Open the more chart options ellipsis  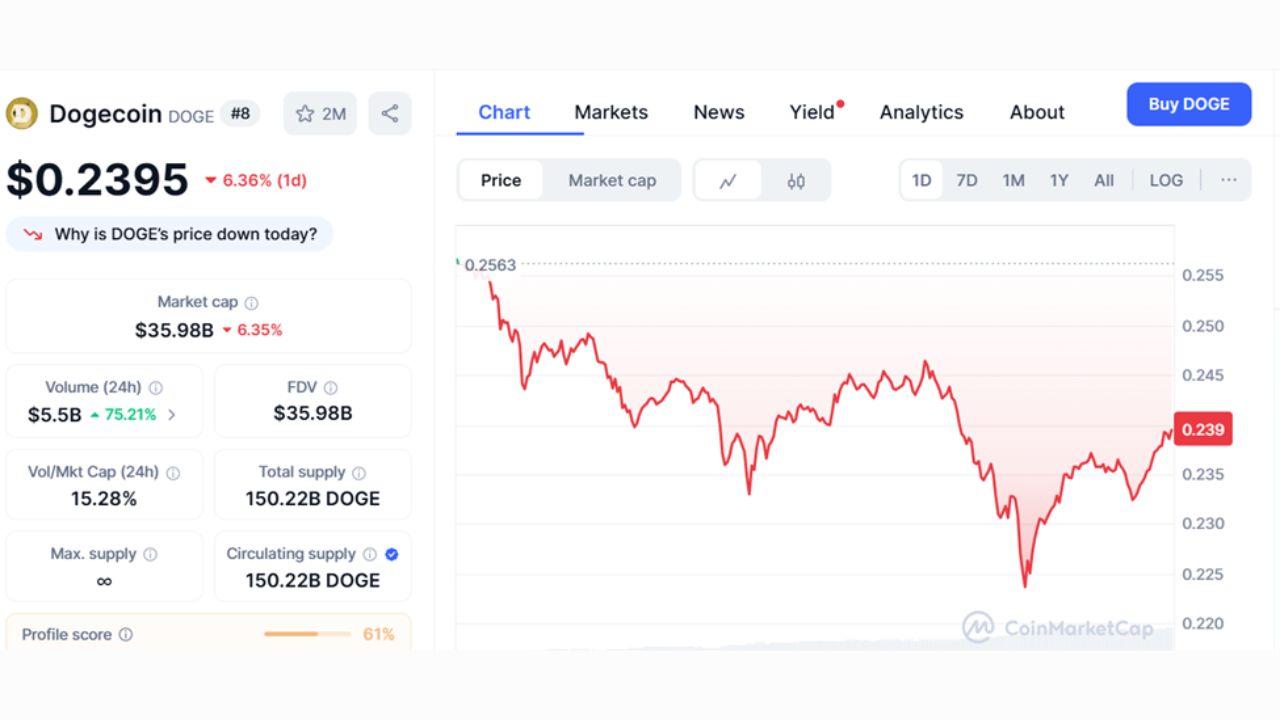click(1229, 181)
